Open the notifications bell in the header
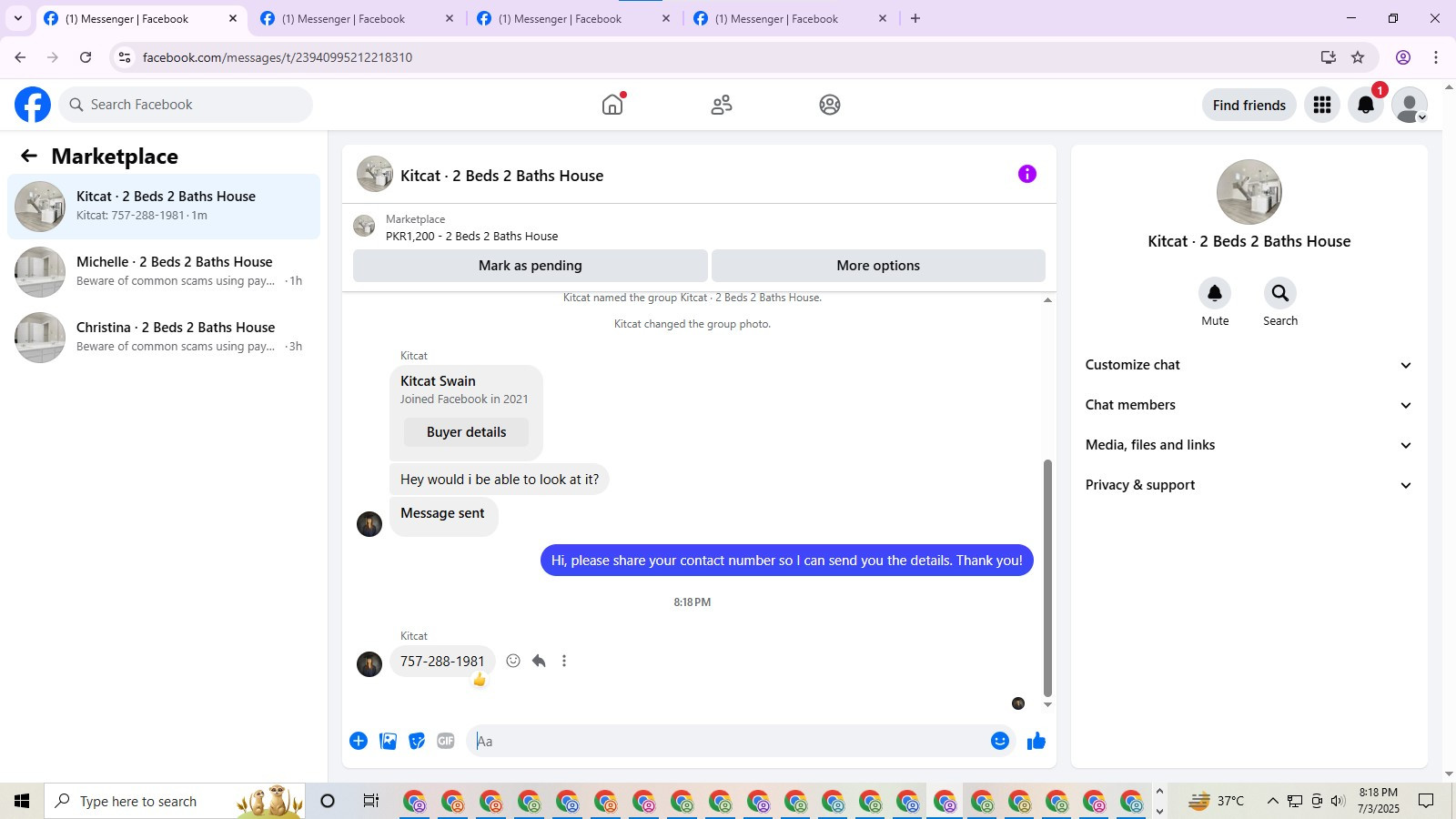The height and width of the screenshot is (819, 1456). pyautogui.click(x=1366, y=105)
